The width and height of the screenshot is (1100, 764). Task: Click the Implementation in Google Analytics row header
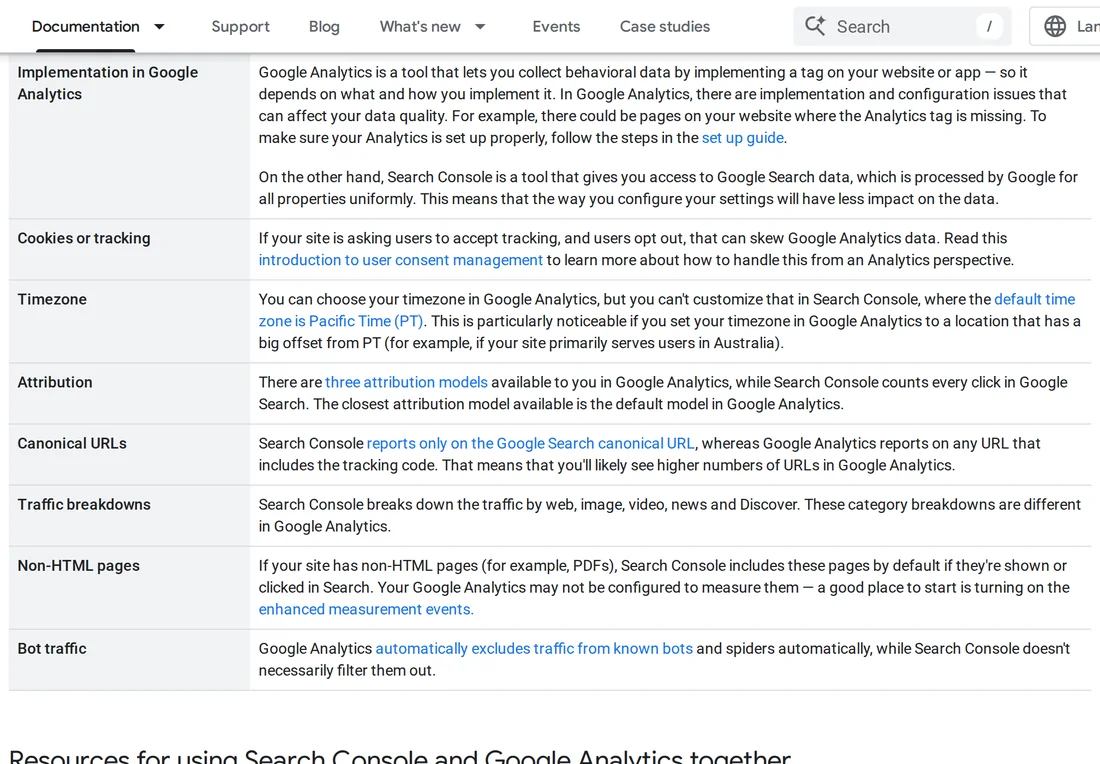point(128,137)
